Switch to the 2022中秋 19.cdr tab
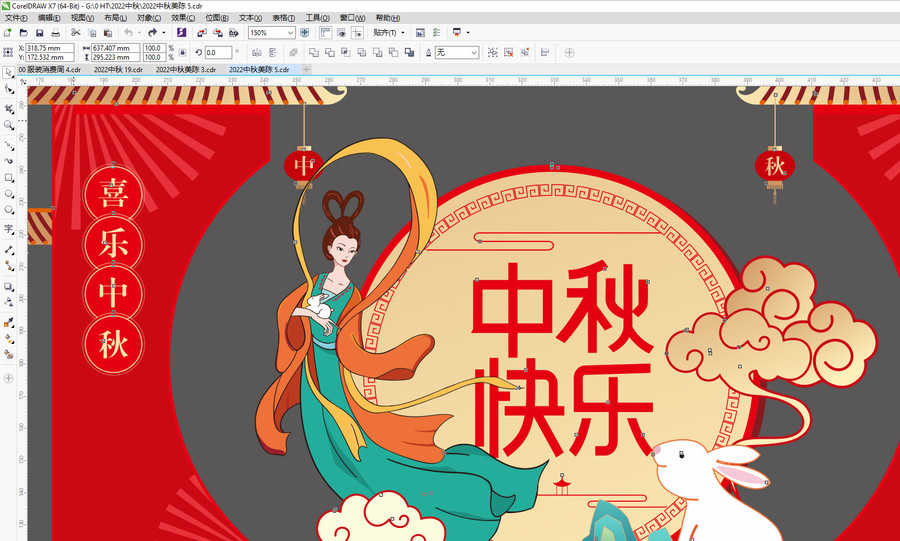 (118, 69)
